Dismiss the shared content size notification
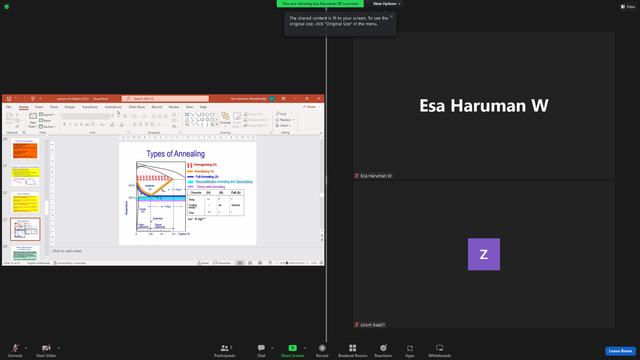Image resolution: width=640 pixels, height=360 pixels. tap(391, 16)
